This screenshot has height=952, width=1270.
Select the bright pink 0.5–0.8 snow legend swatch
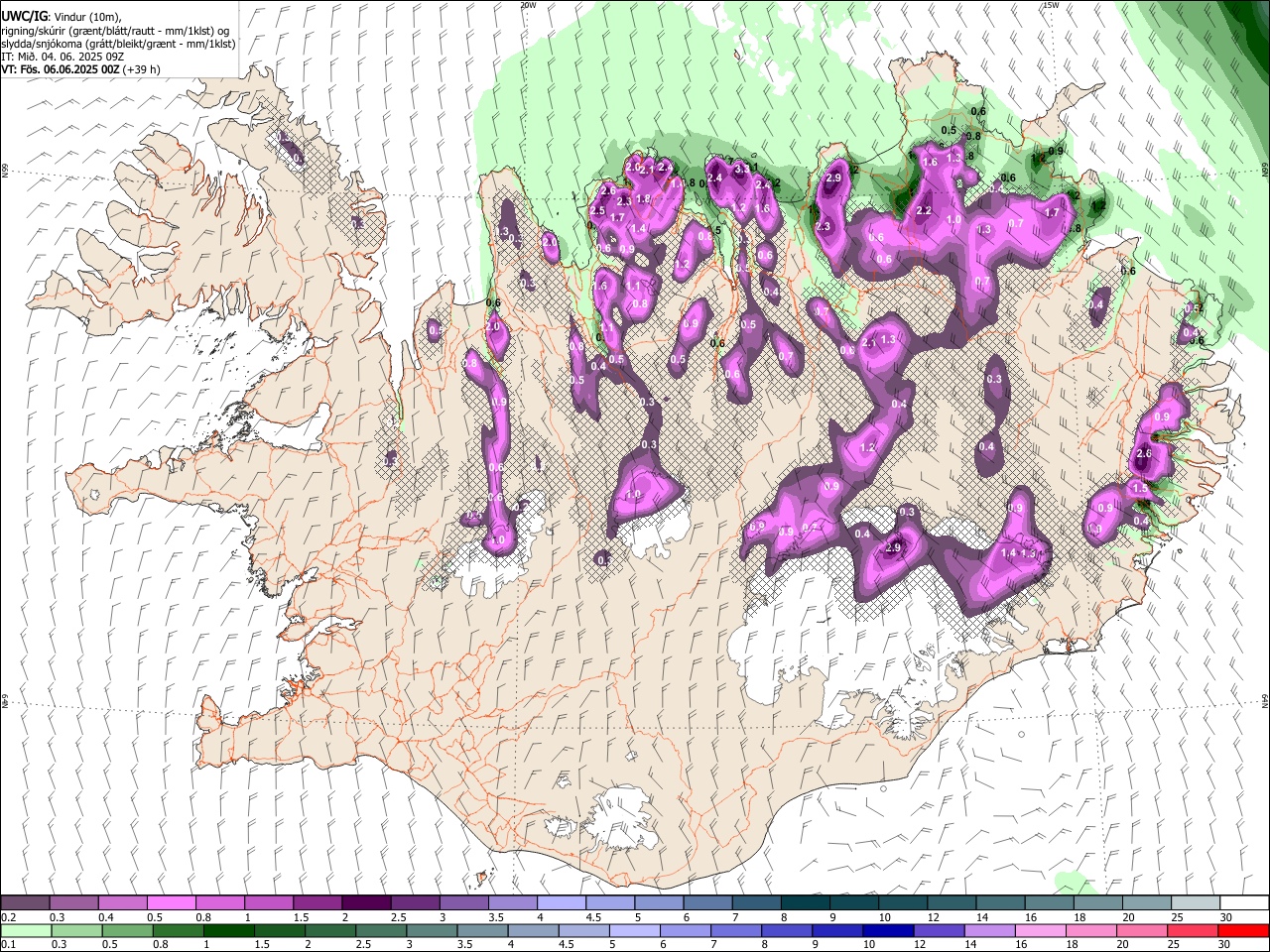171,902
